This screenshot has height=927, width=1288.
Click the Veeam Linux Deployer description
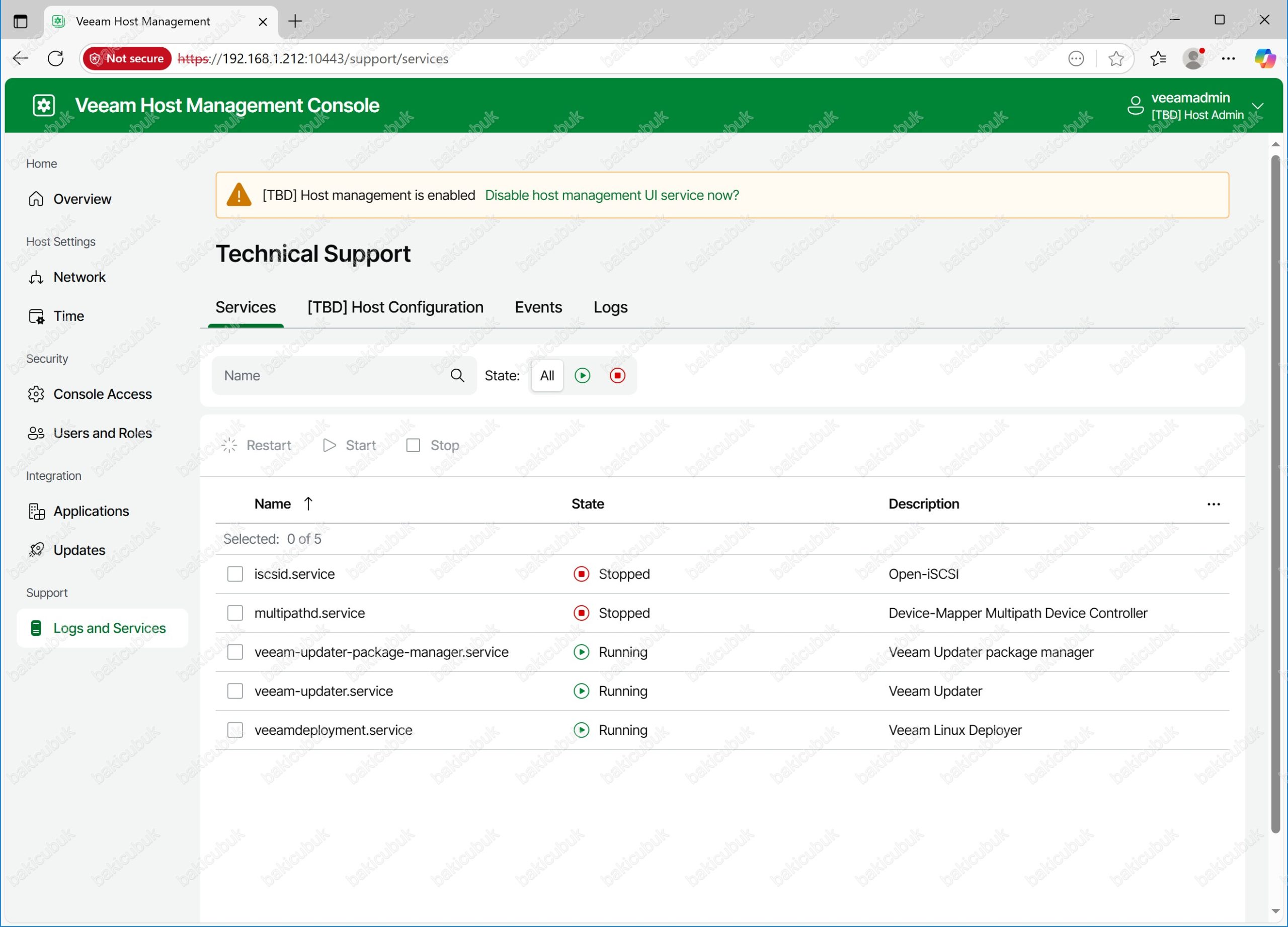(955, 730)
